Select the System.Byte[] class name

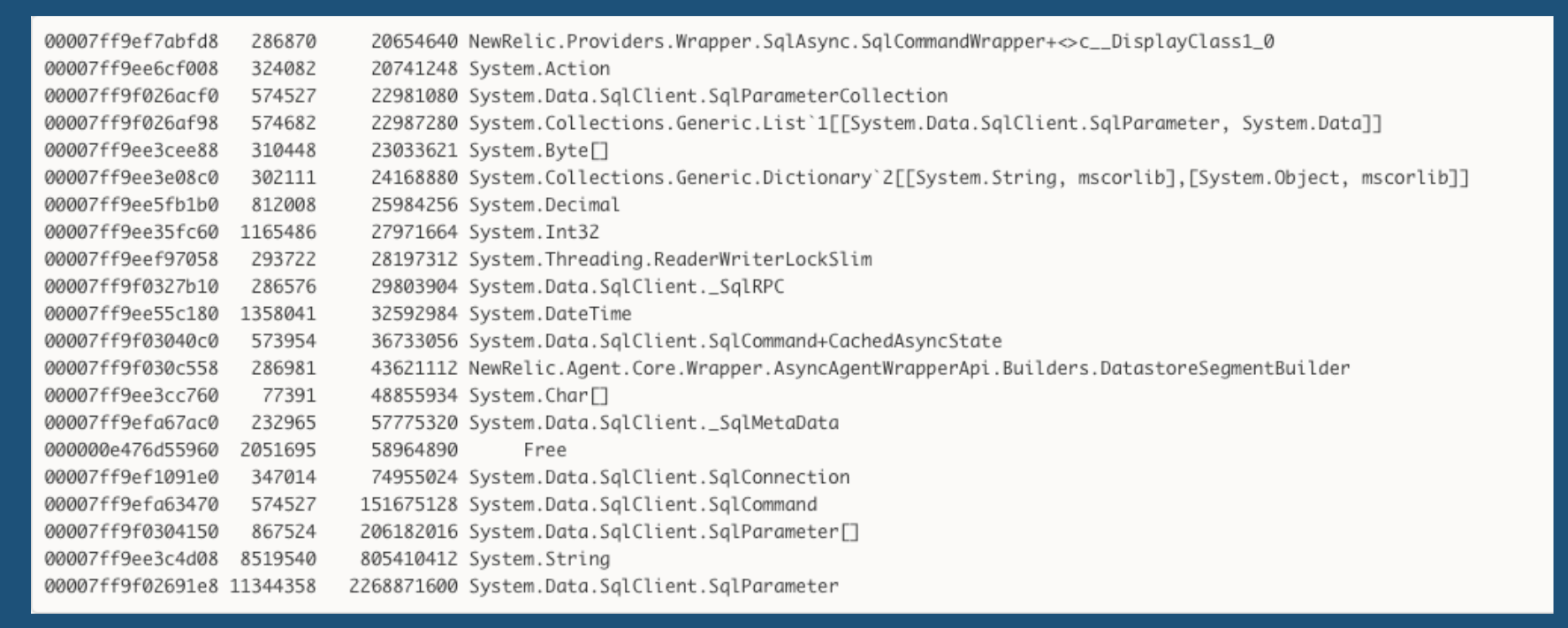[538, 150]
